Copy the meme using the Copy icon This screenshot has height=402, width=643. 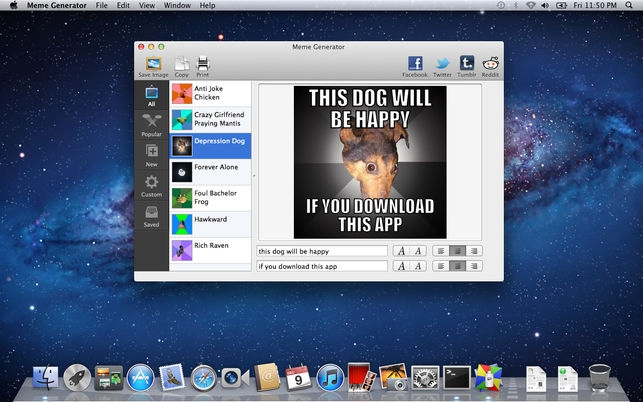tap(182, 64)
